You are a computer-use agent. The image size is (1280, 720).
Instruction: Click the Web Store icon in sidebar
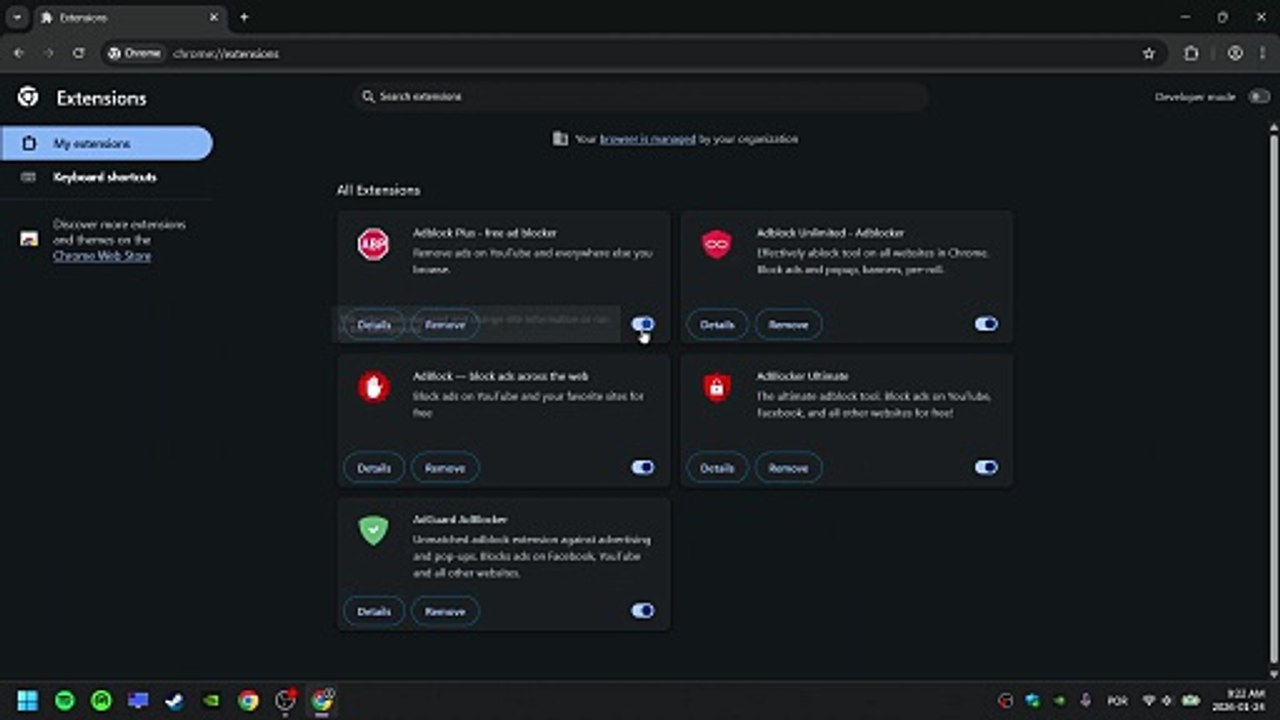(29, 239)
